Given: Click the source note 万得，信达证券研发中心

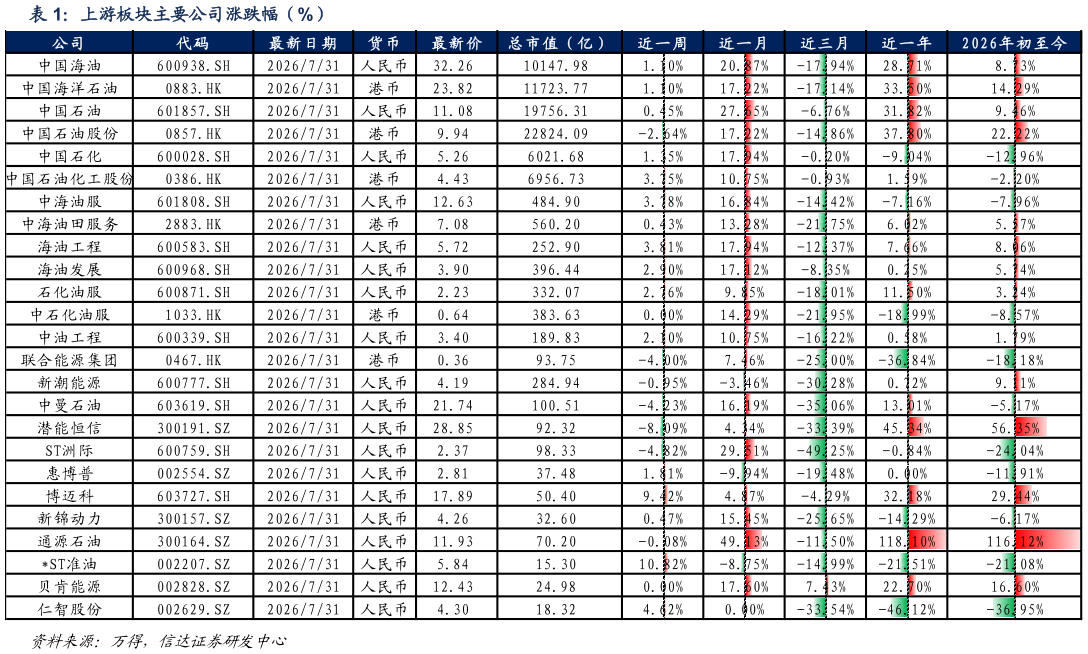Looking at the screenshot, I should (199, 641).
